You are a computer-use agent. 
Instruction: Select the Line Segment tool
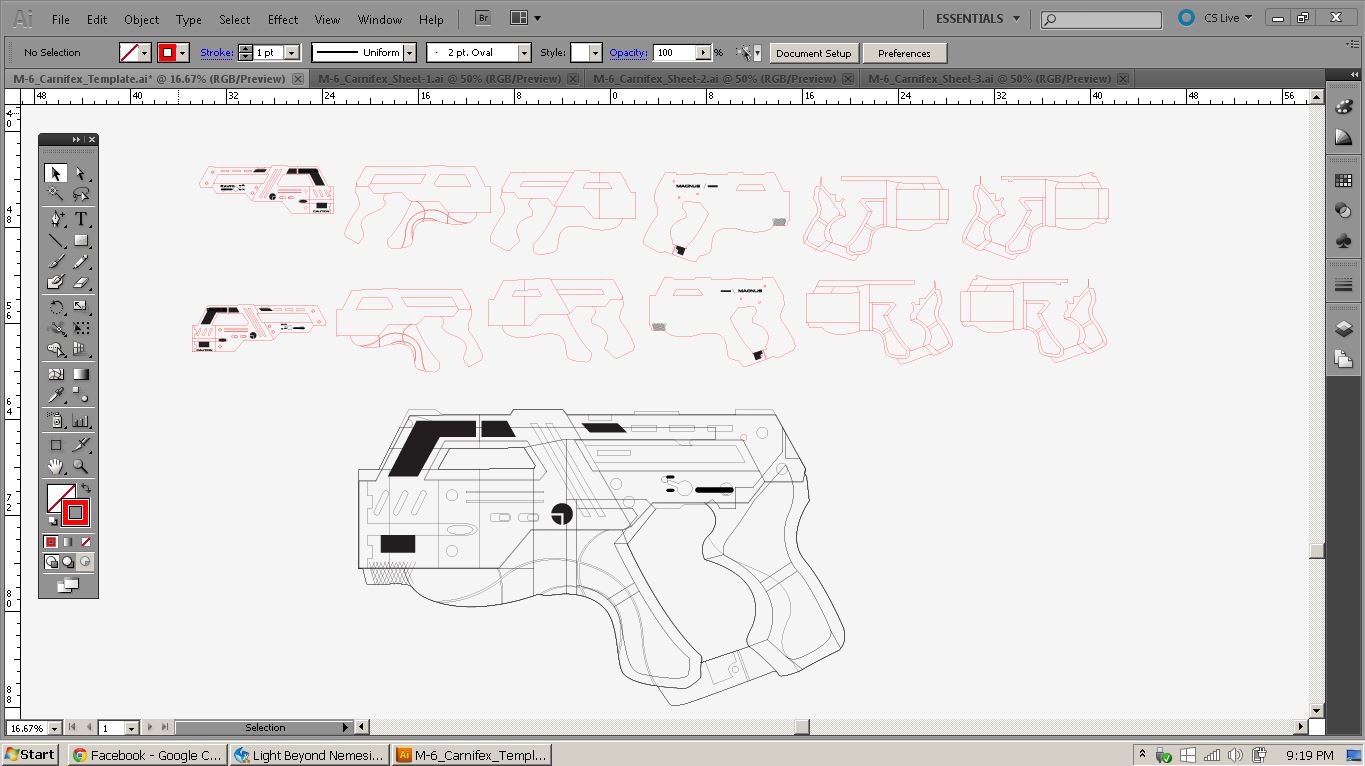tap(56, 240)
